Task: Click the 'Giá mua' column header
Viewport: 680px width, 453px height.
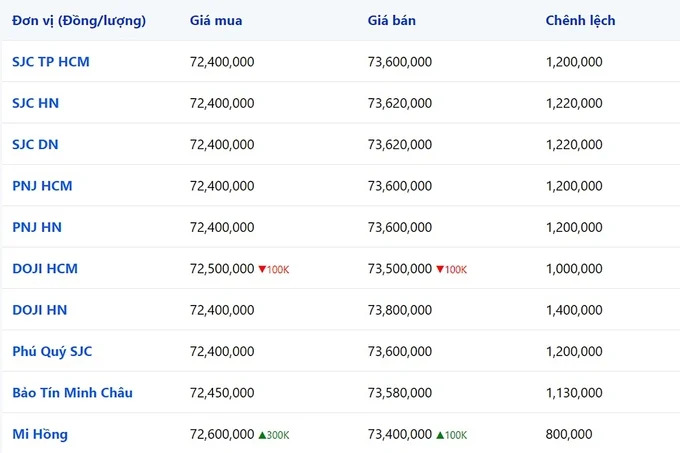Action: [x=216, y=20]
